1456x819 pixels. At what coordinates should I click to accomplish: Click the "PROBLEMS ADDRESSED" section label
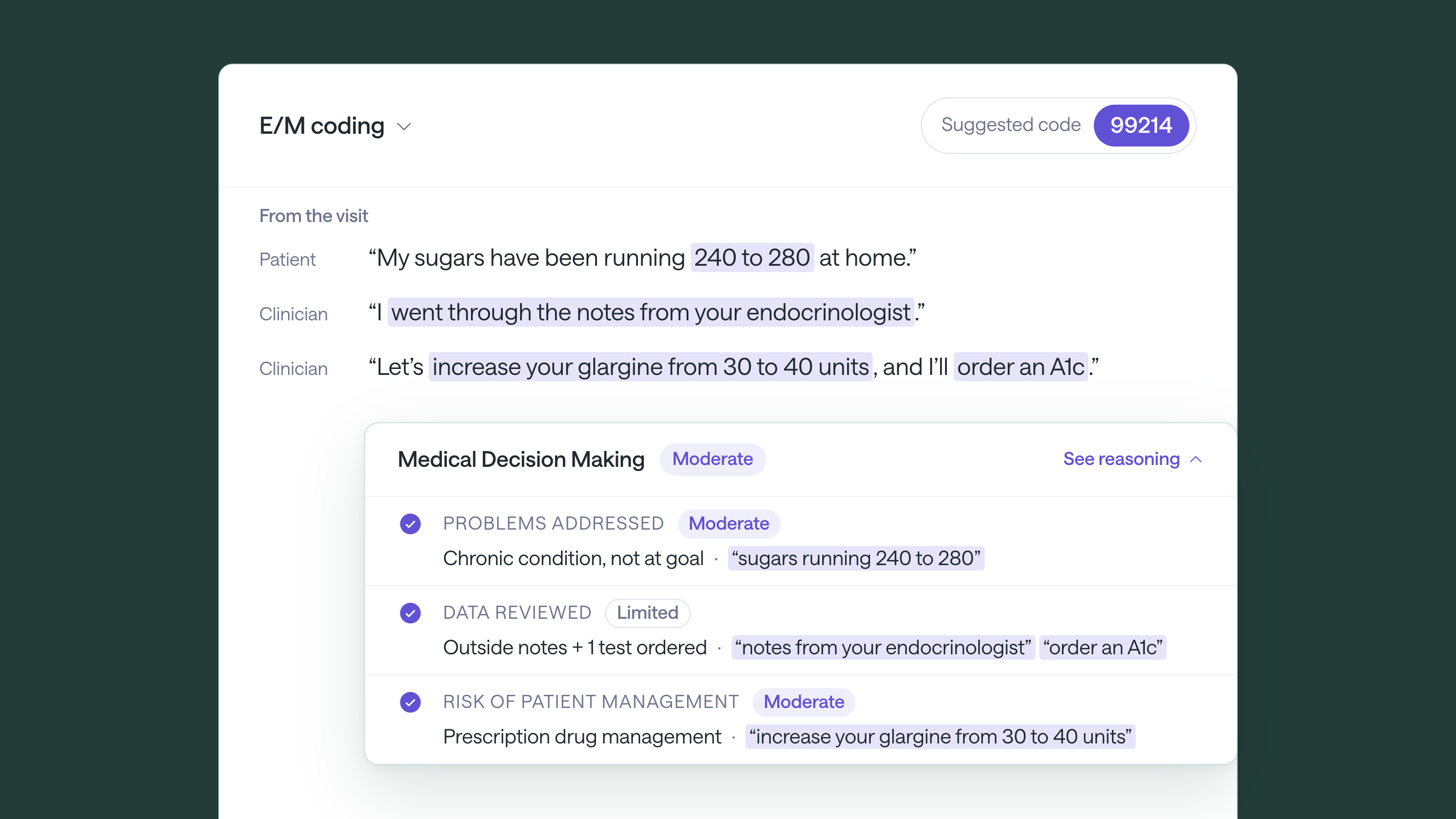coord(553,523)
